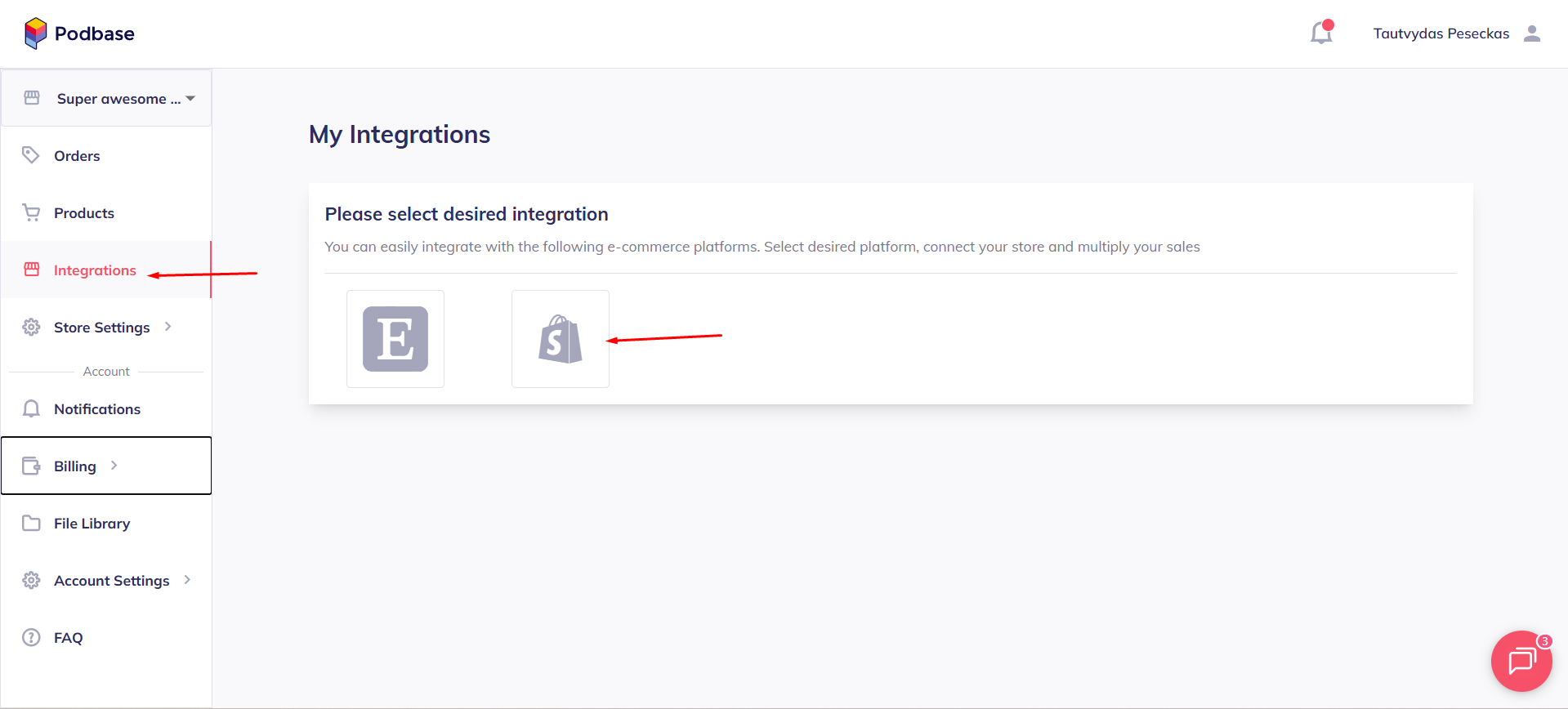Open the notifications bell in header
This screenshot has height=709, width=1568.
[x=1321, y=33]
